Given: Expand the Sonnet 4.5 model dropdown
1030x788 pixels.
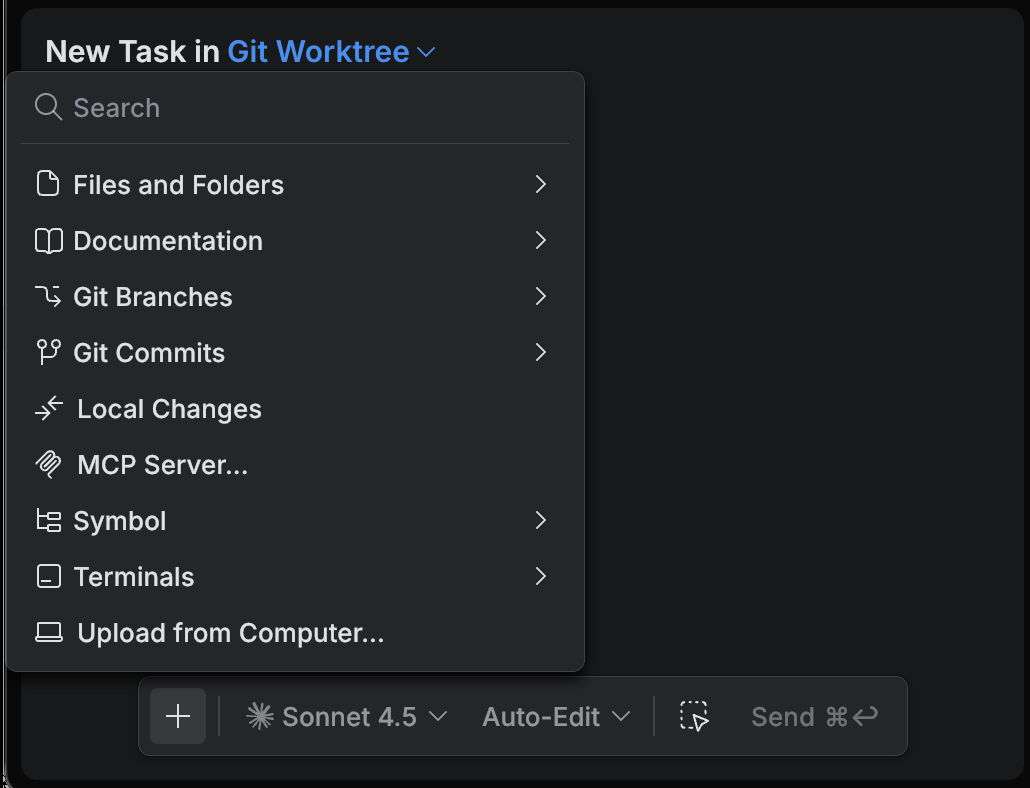Looking at the screenshot, I should pyautogui.click(x=345, y=716).
